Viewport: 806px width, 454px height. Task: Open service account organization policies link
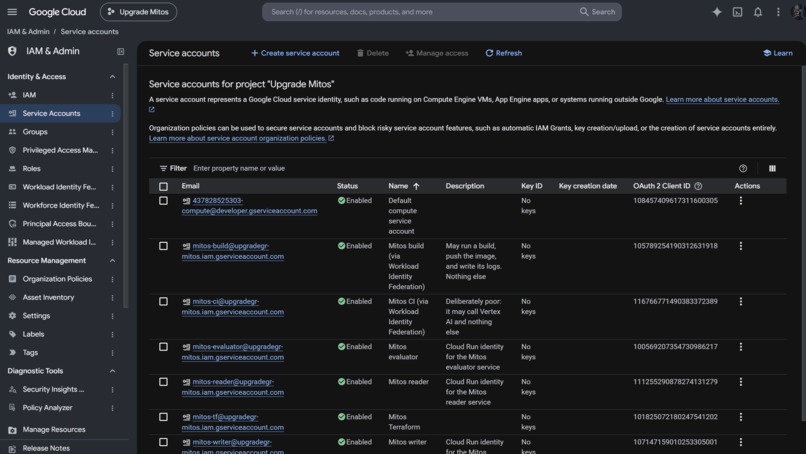[x=242, y=138]
